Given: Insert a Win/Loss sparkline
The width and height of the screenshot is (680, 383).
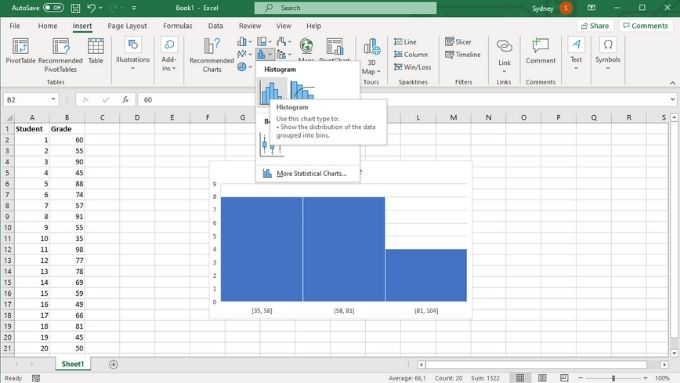Looking at the screenshot, I should tap(412, 67).
